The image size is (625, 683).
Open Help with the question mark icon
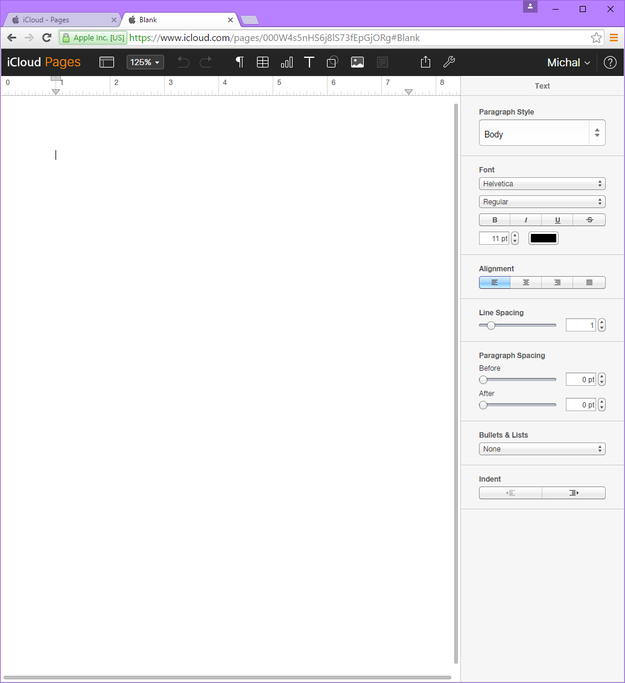coord(610,63)
